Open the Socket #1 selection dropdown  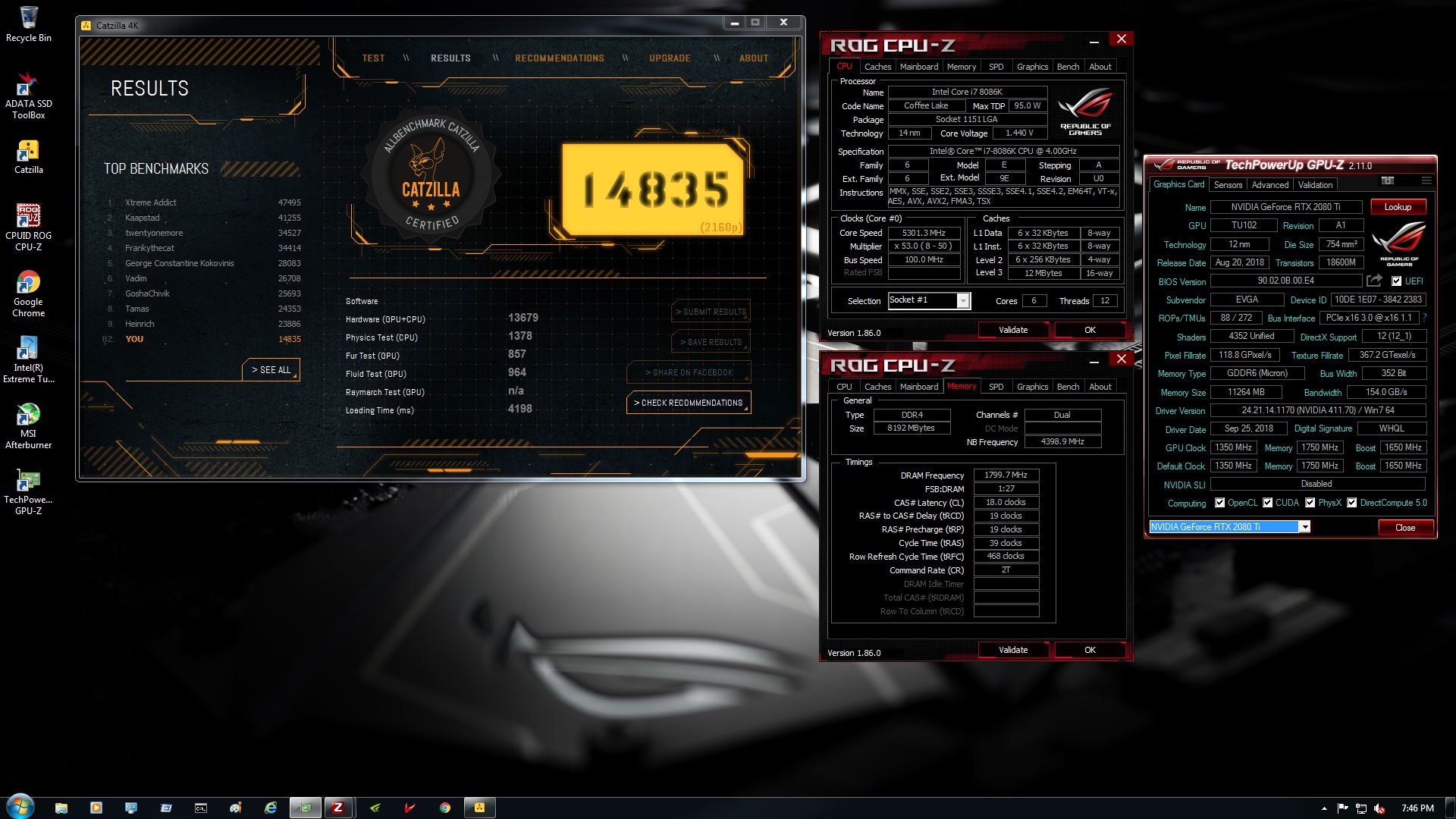coord(962,301)
